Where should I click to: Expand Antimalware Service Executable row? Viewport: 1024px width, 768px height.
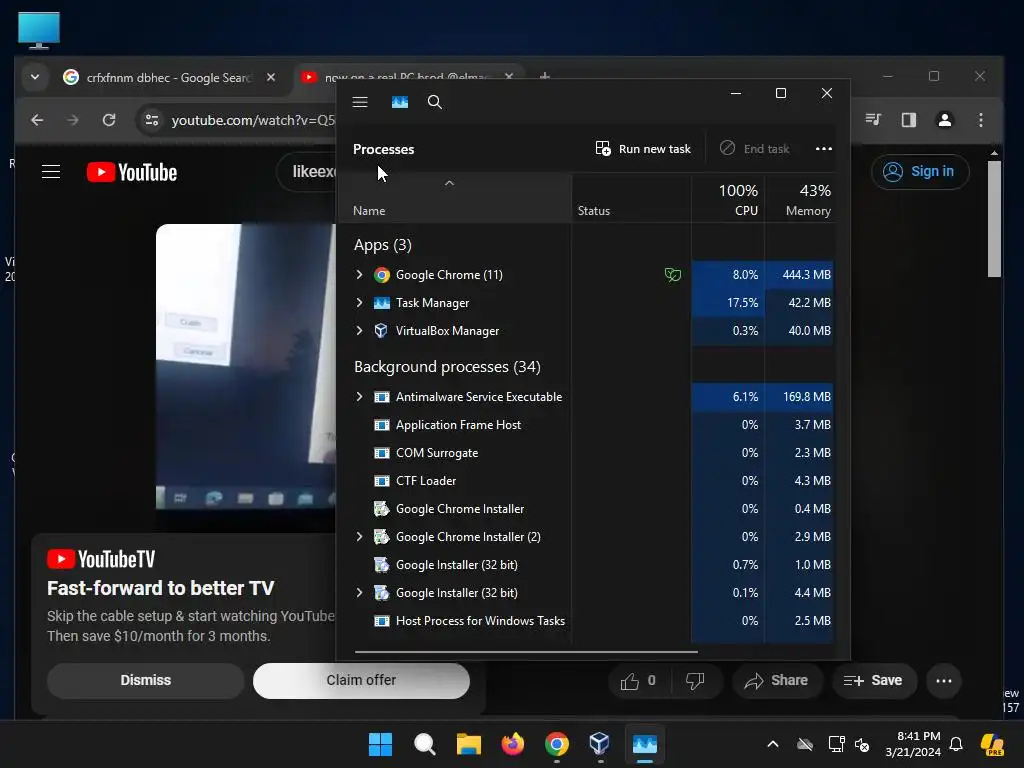[359, 396]
